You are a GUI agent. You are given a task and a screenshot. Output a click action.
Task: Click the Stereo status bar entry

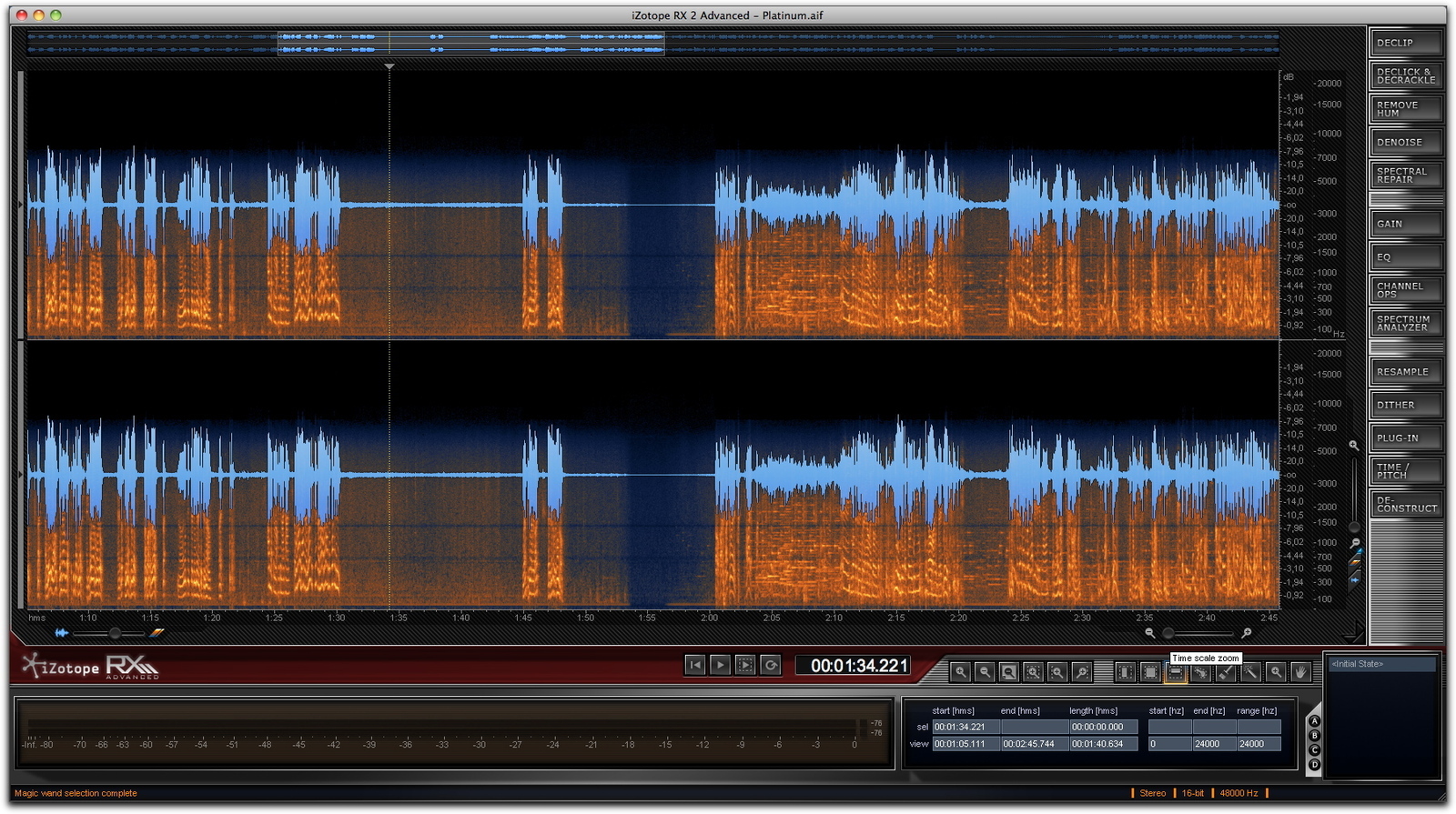(1152, 793)
